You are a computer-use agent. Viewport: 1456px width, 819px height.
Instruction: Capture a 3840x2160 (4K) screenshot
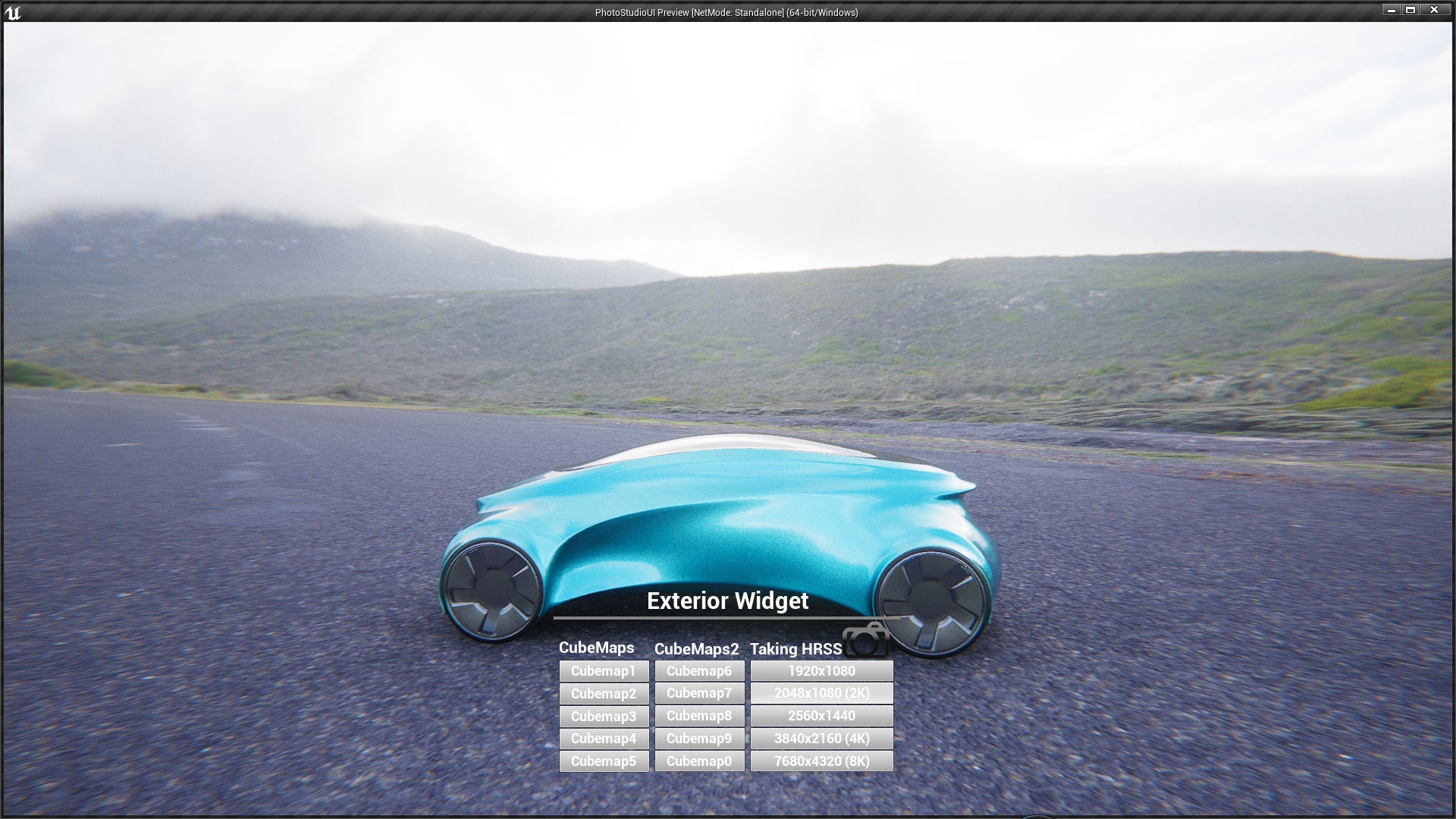click(821, 739)
